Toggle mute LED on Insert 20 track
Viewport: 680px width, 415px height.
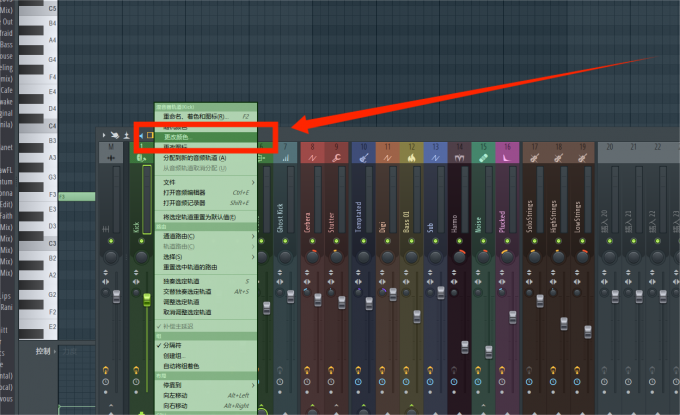pos(610,241)
